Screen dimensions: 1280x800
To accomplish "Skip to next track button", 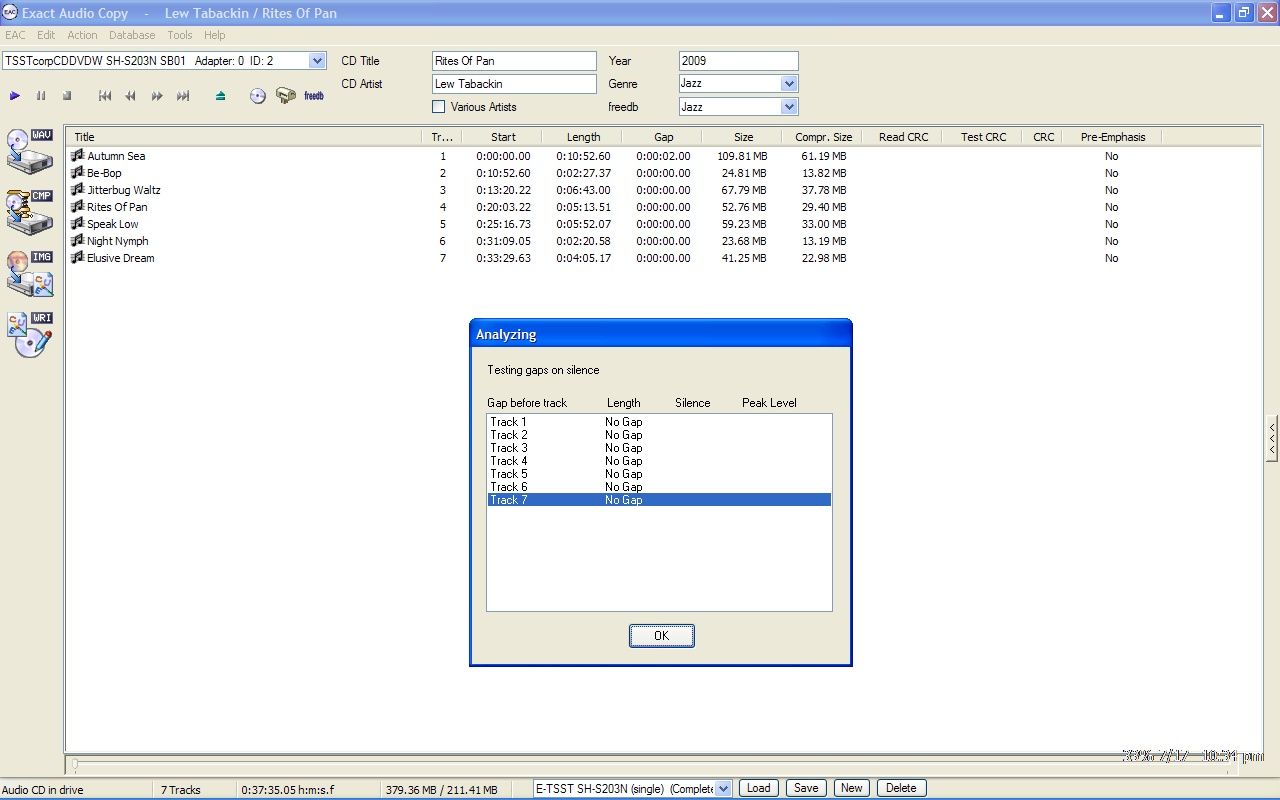I will coord(183,96).
